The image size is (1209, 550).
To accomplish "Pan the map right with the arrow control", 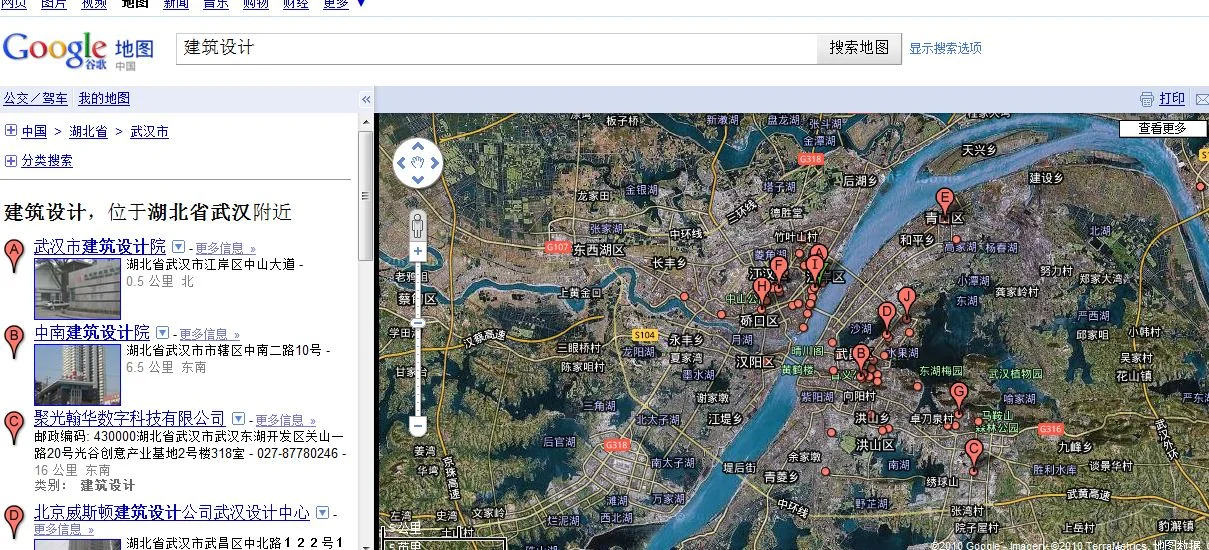I will [434, 163].
